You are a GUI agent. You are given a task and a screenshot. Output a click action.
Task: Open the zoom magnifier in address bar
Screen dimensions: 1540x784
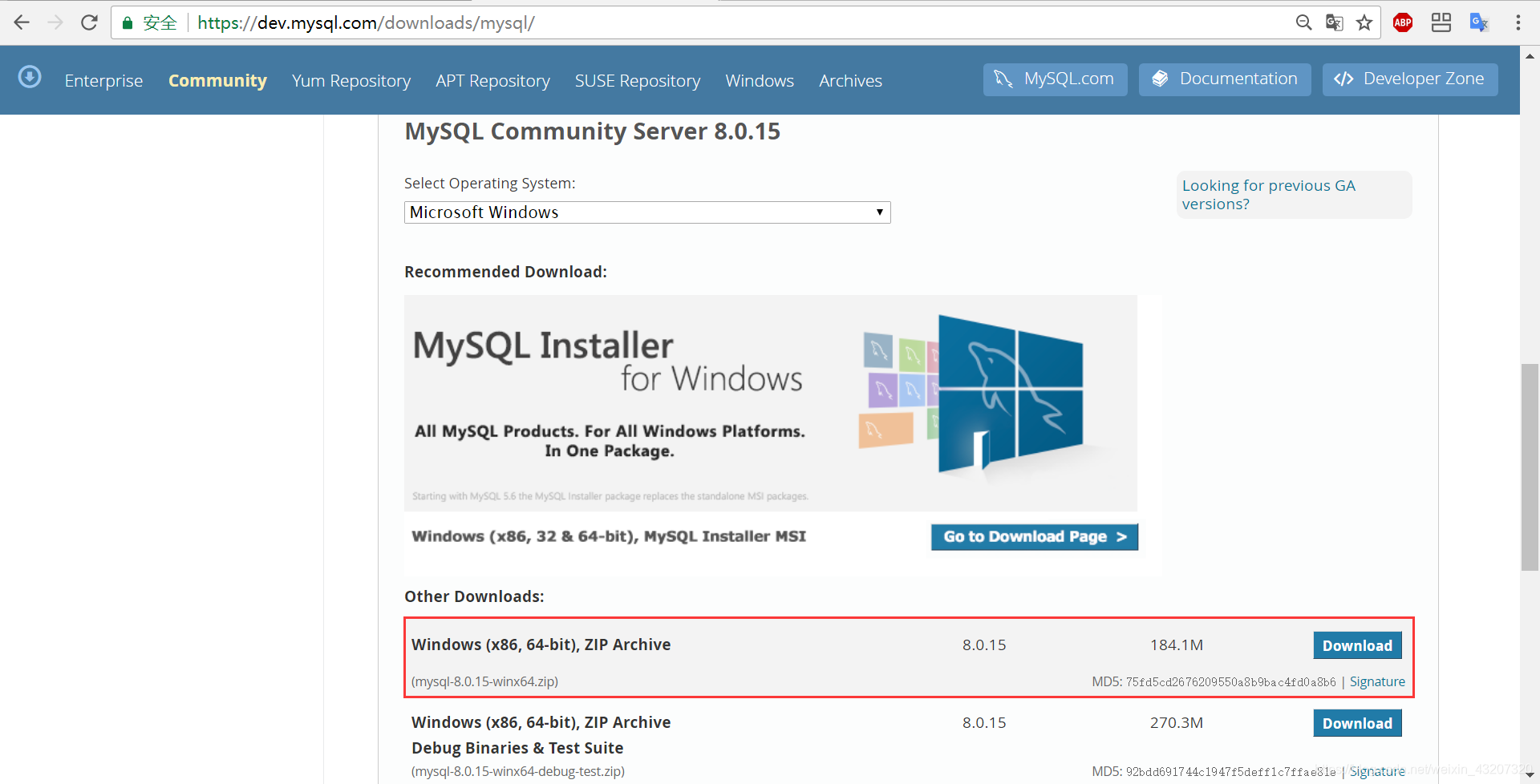1304,22
